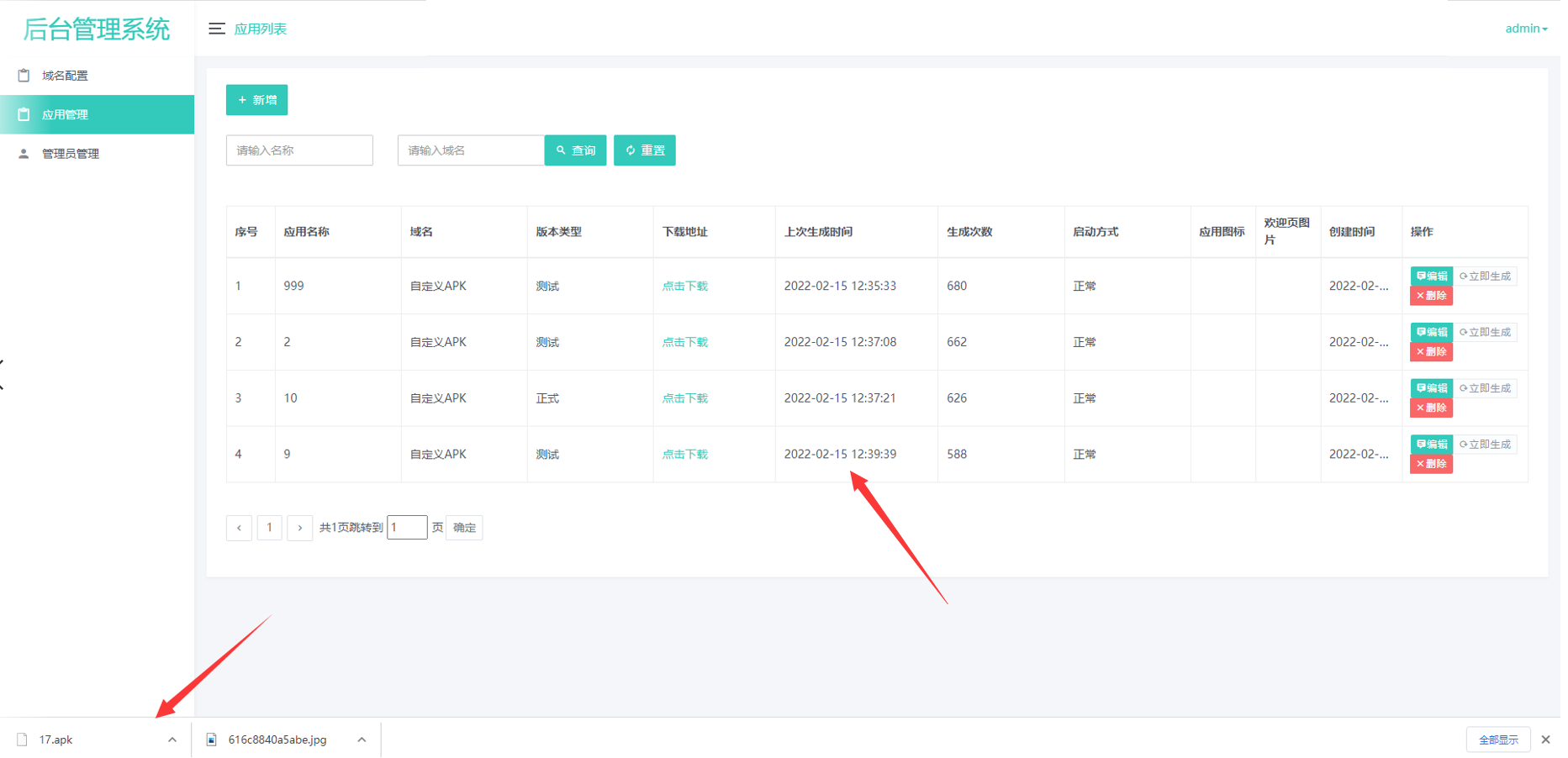
Task: Expand options for the 17.apk download
Action: pos(172,740)
